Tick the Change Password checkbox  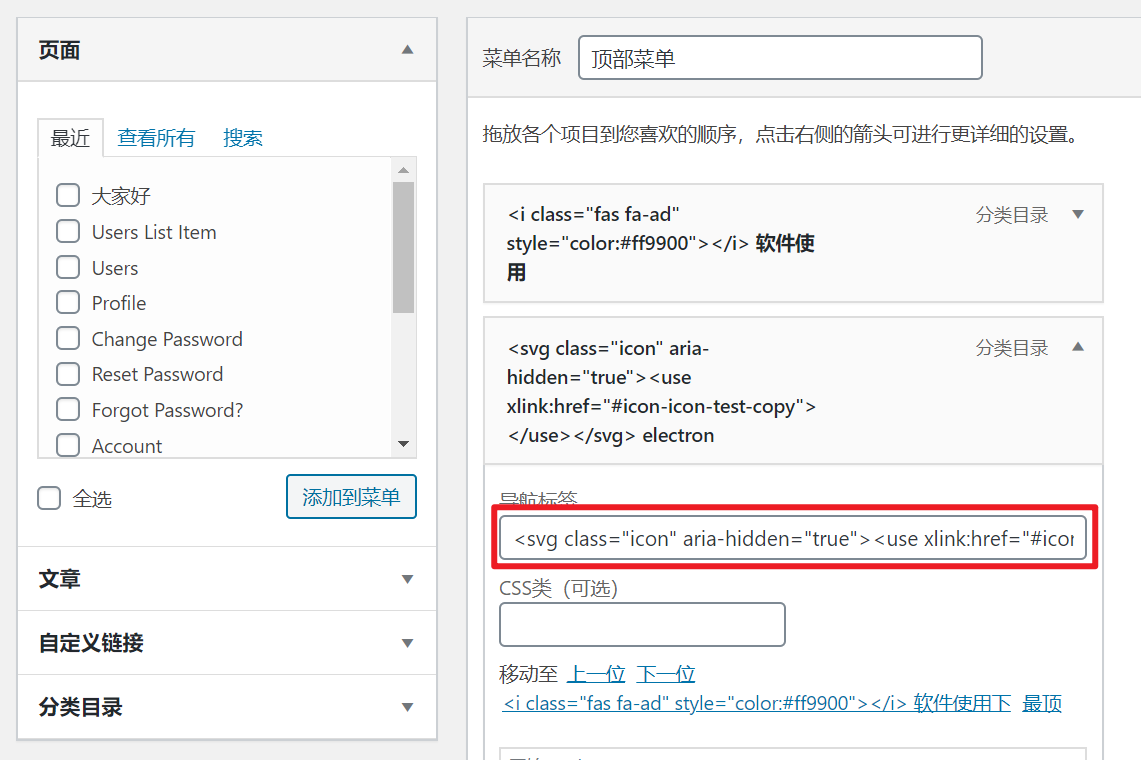click(x=68, y=339)
